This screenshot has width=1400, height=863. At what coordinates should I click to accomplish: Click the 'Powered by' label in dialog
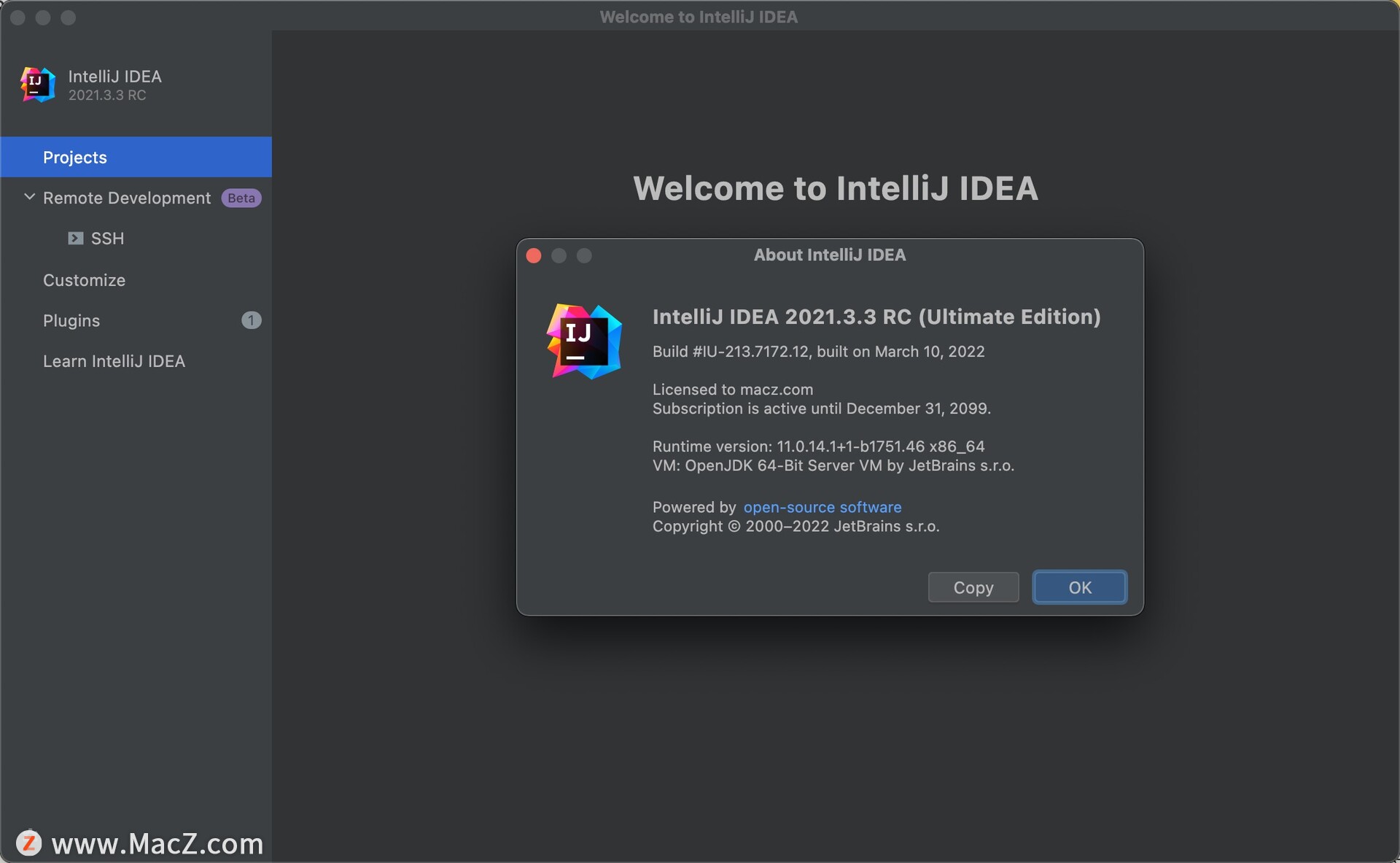coord(694,507)
